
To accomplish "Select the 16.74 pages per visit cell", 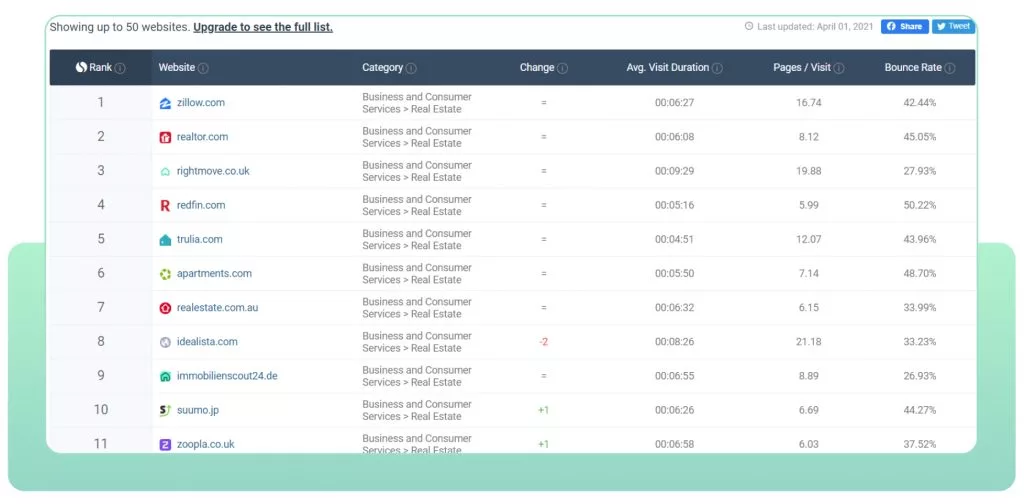I will coord(808,102).
